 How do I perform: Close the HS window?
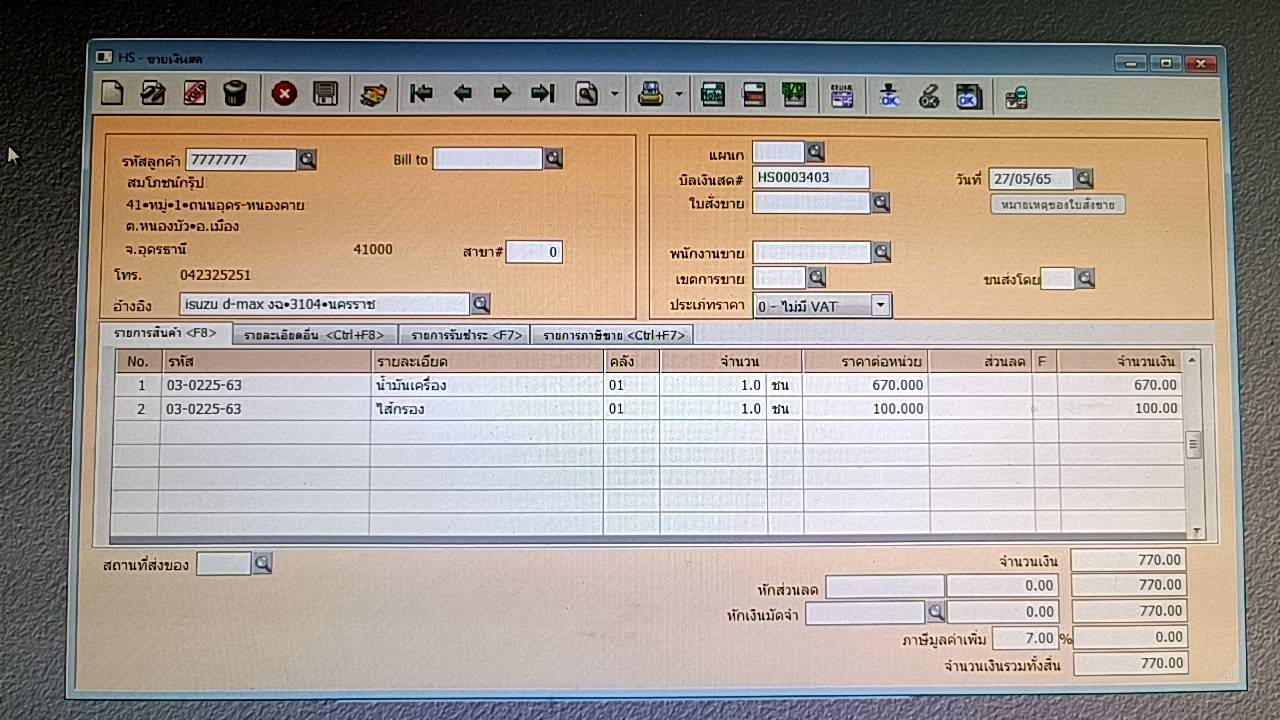point(1201,63)
